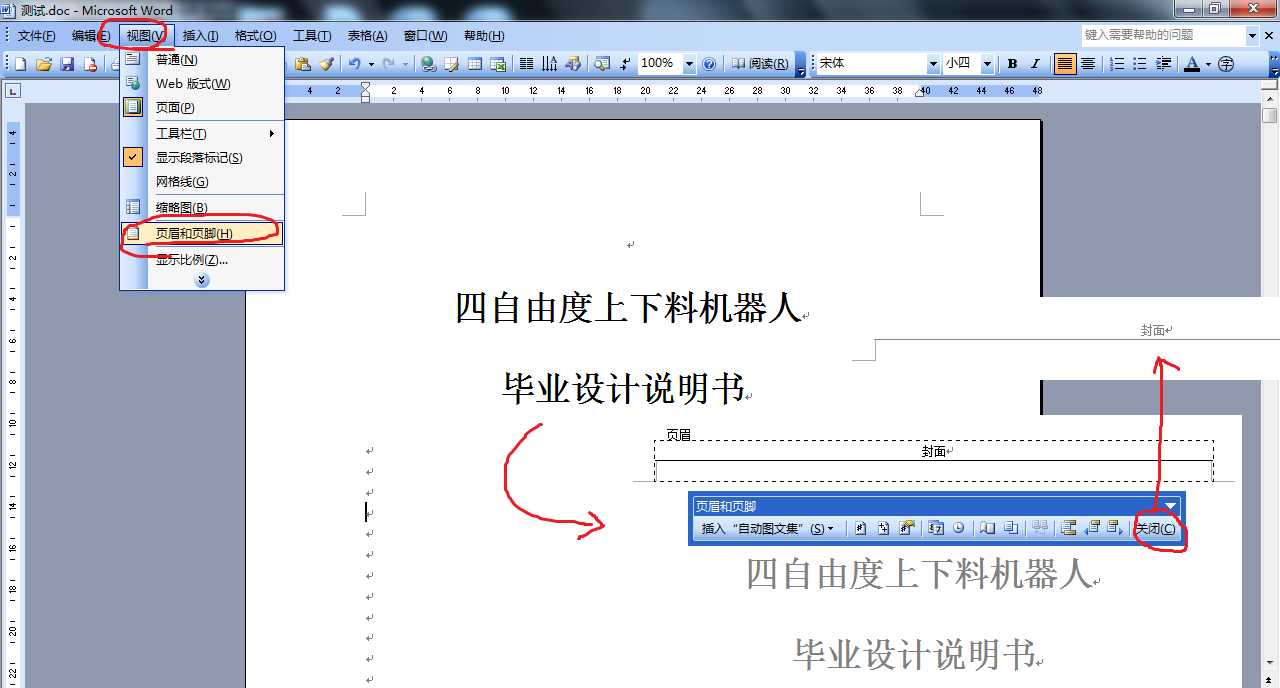Click the Paste clipboard icon

(302, 64)
